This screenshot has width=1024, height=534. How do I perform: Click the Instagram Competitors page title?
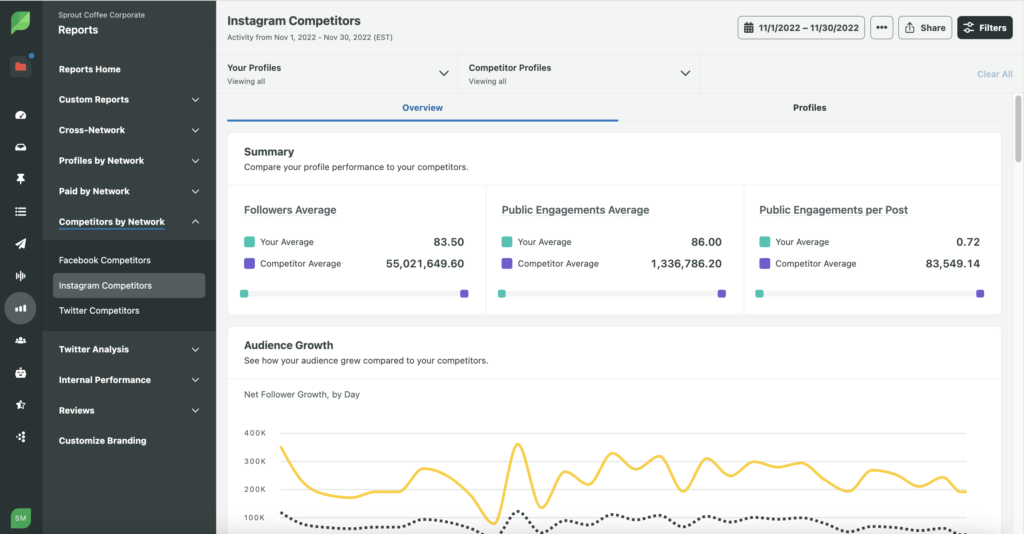click(294, 21)
